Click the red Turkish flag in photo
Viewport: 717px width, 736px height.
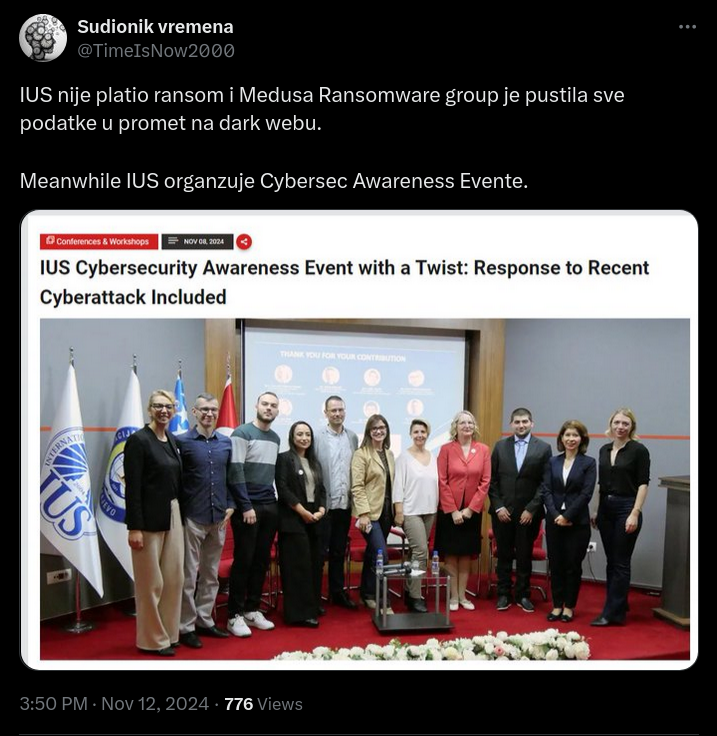(227, 406)
